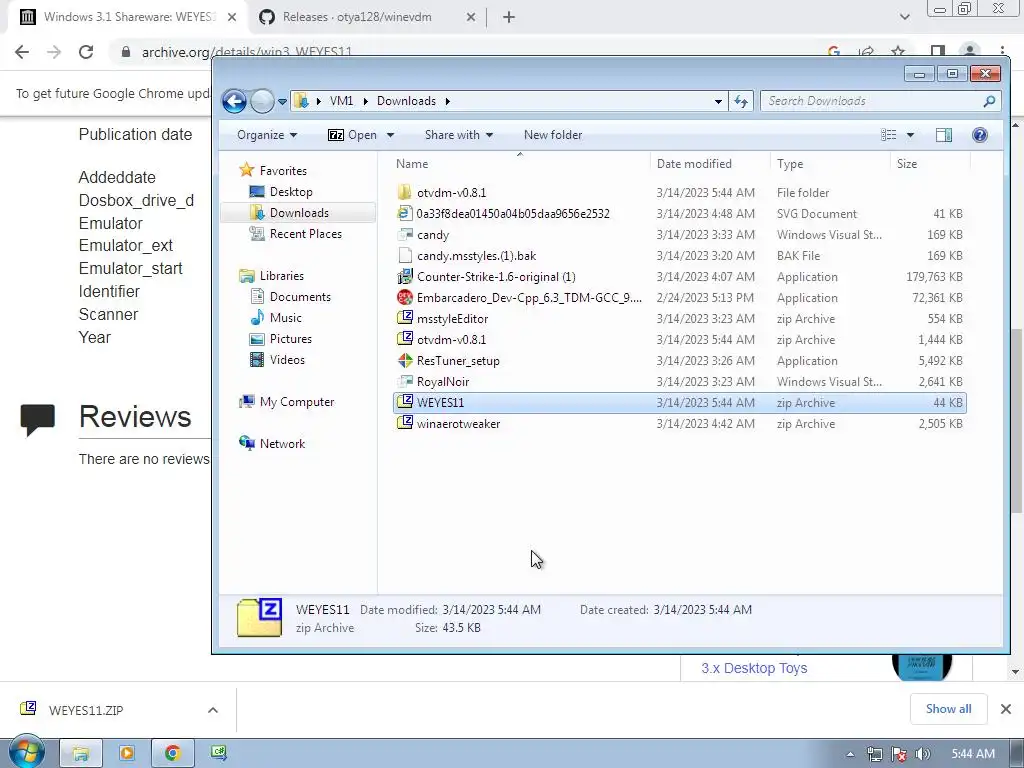Viewport: 1024px width, 768px height.
Task: Select the otvdm-v0.8.1 folder icon
Action: [405, 192]
